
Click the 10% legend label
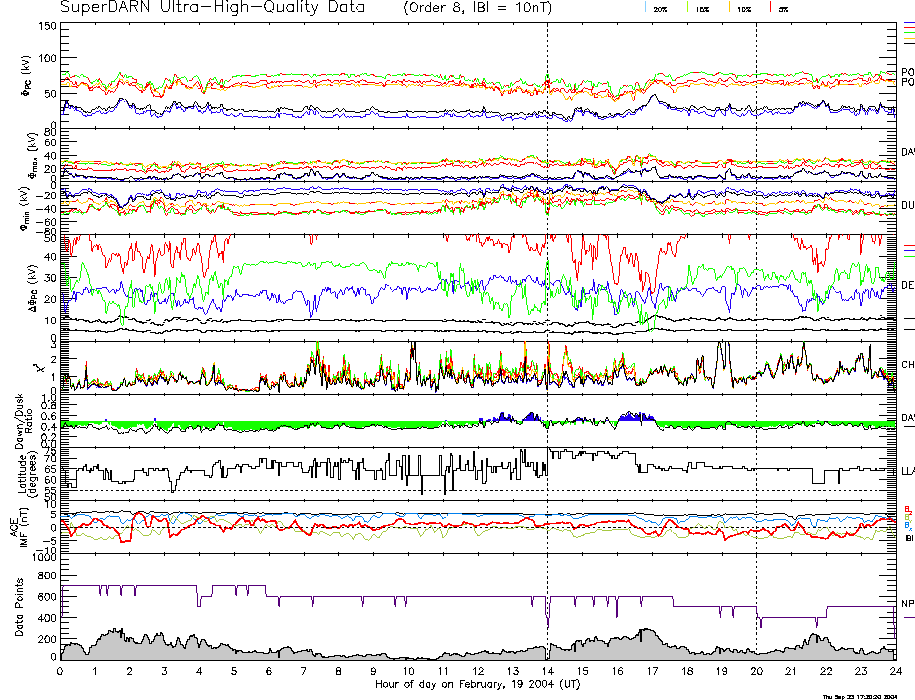[744, 8]
